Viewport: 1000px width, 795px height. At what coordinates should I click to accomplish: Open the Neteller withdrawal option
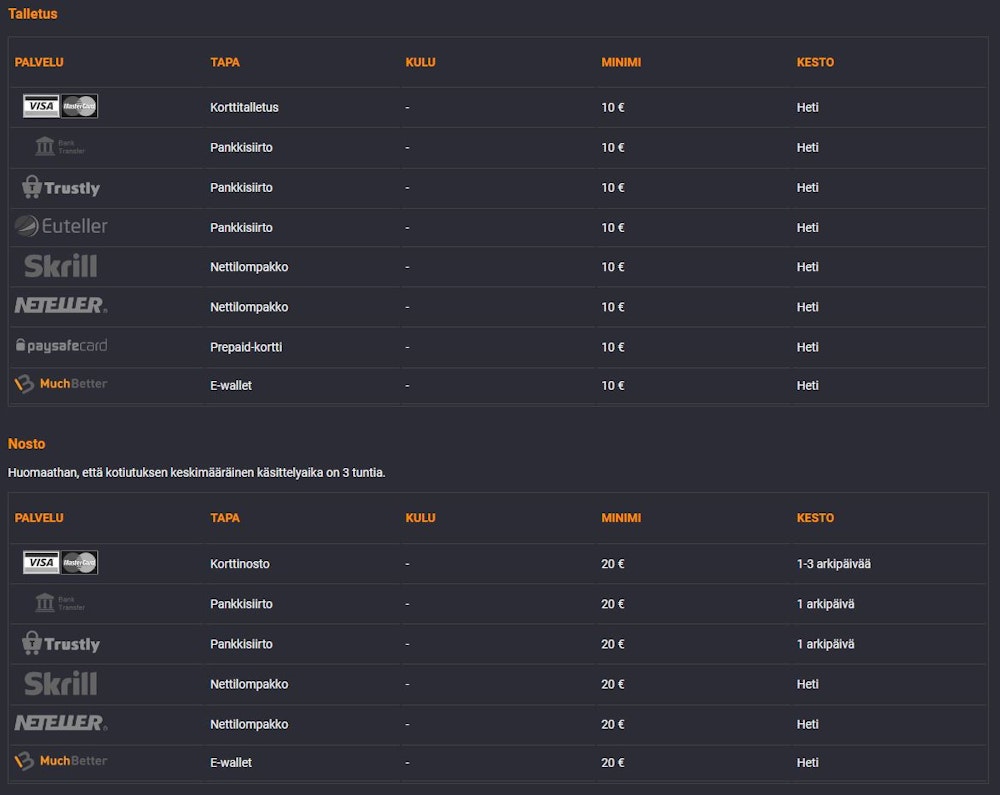click(60, 723)
